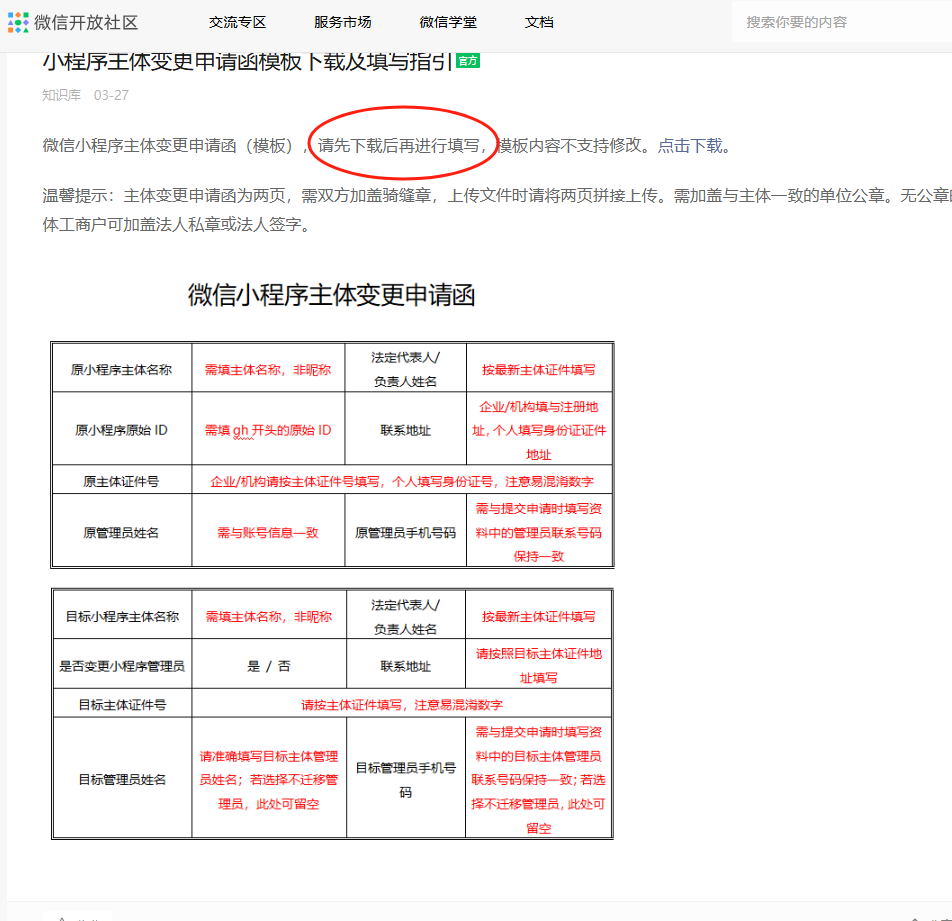Screen dimensions: 952x921
Task: Click the 原小程序主体名称 table cell
Action: [121, 370]
